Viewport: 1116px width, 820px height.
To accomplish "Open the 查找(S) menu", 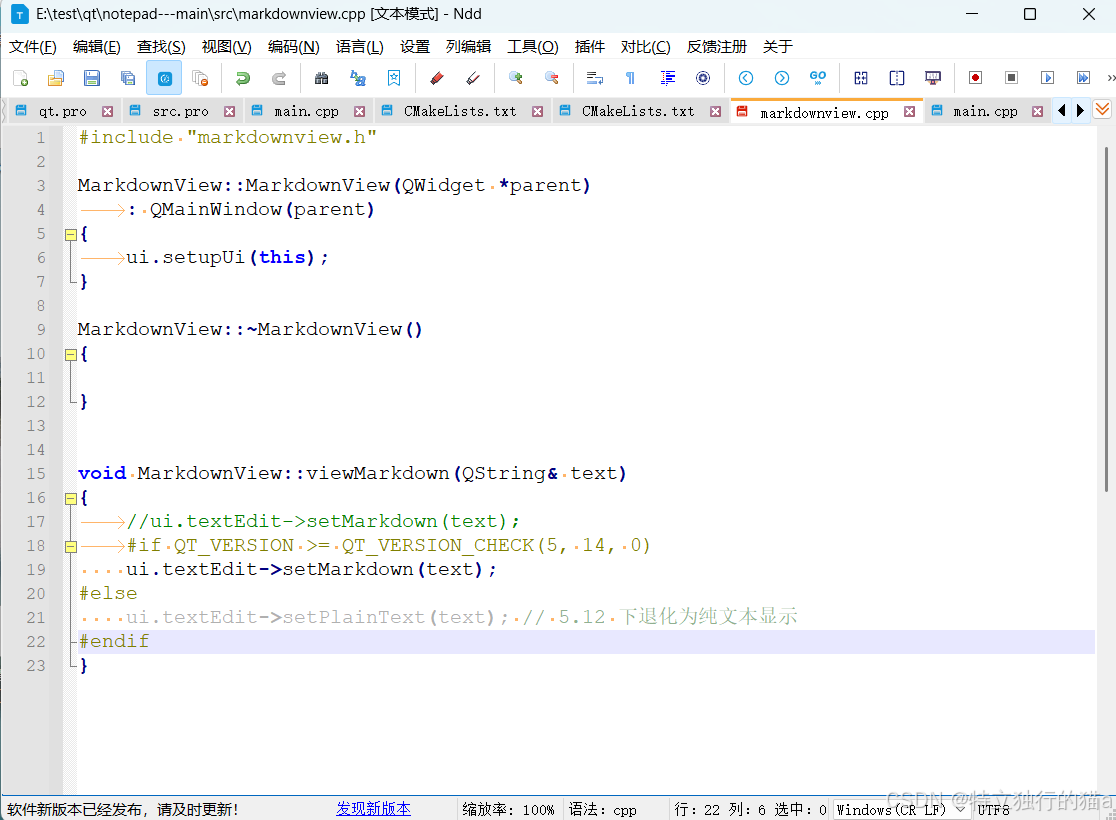I will tap(161, 47).
